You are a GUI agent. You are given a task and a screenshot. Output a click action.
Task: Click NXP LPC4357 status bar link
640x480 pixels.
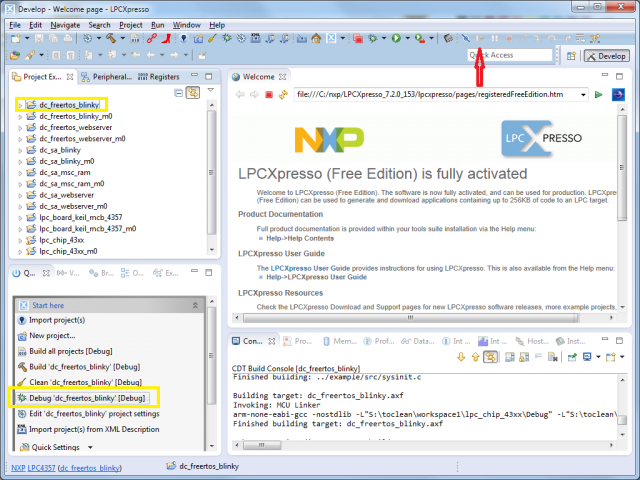tap(33, 468)
